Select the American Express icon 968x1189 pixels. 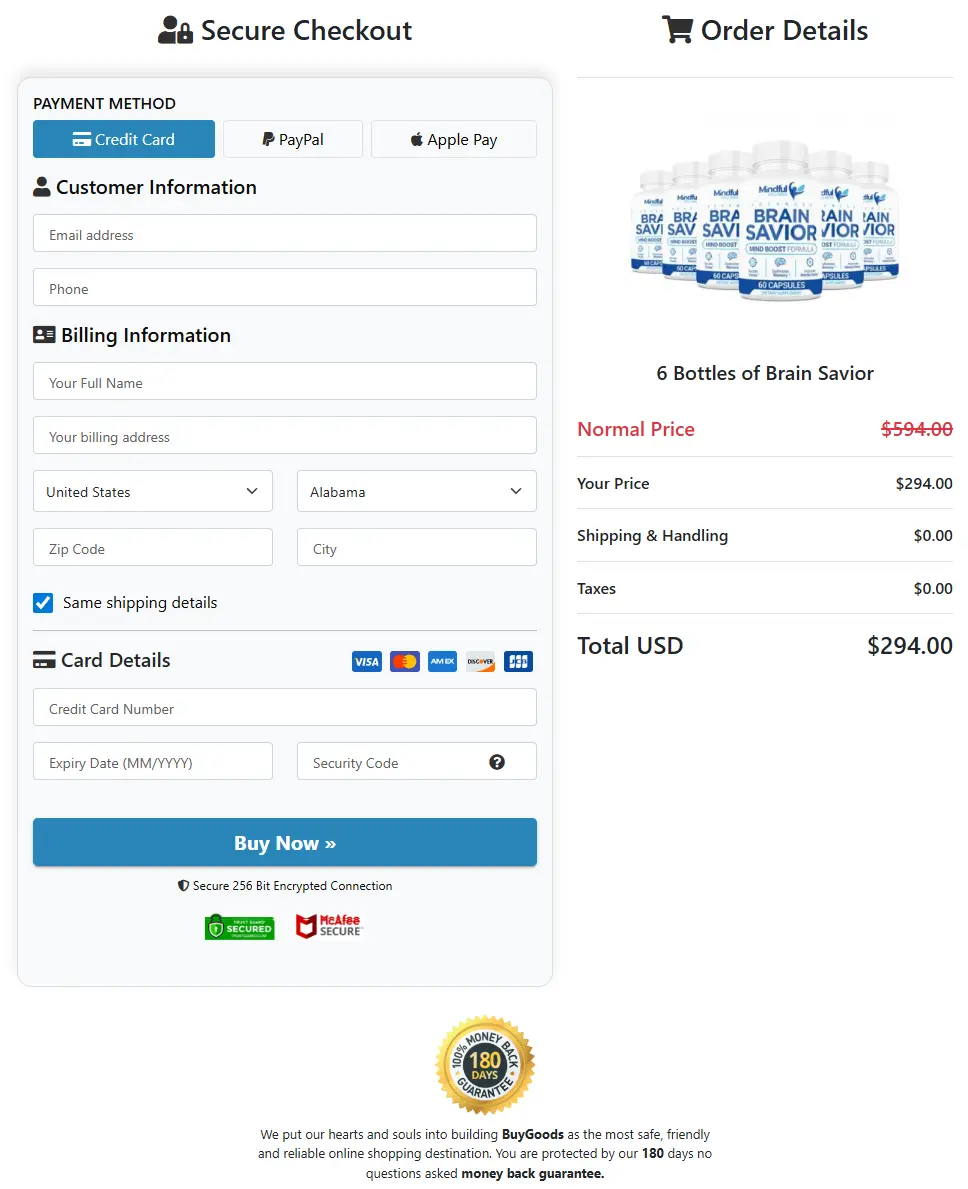(442, 661)
